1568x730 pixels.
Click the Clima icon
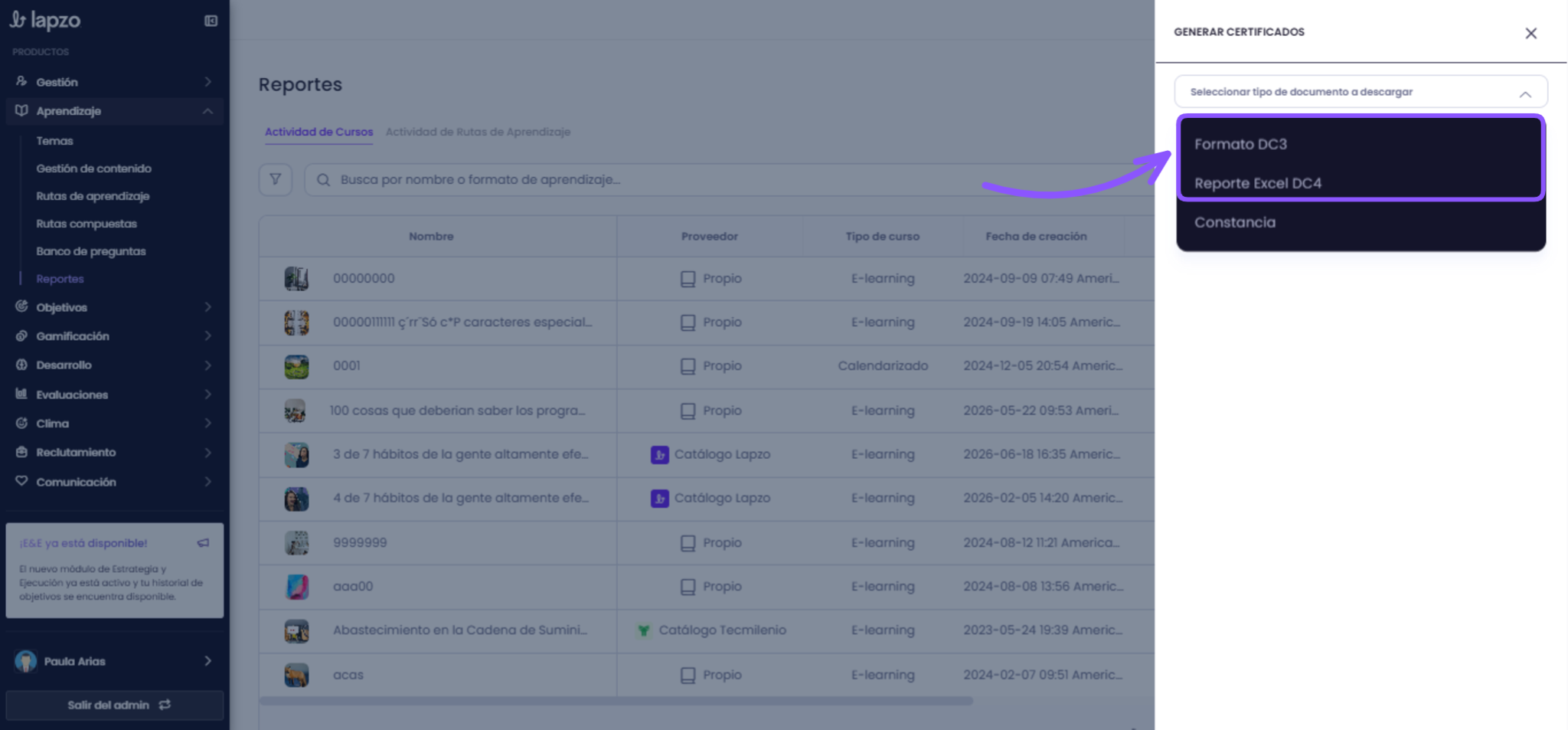click(21, 423)
